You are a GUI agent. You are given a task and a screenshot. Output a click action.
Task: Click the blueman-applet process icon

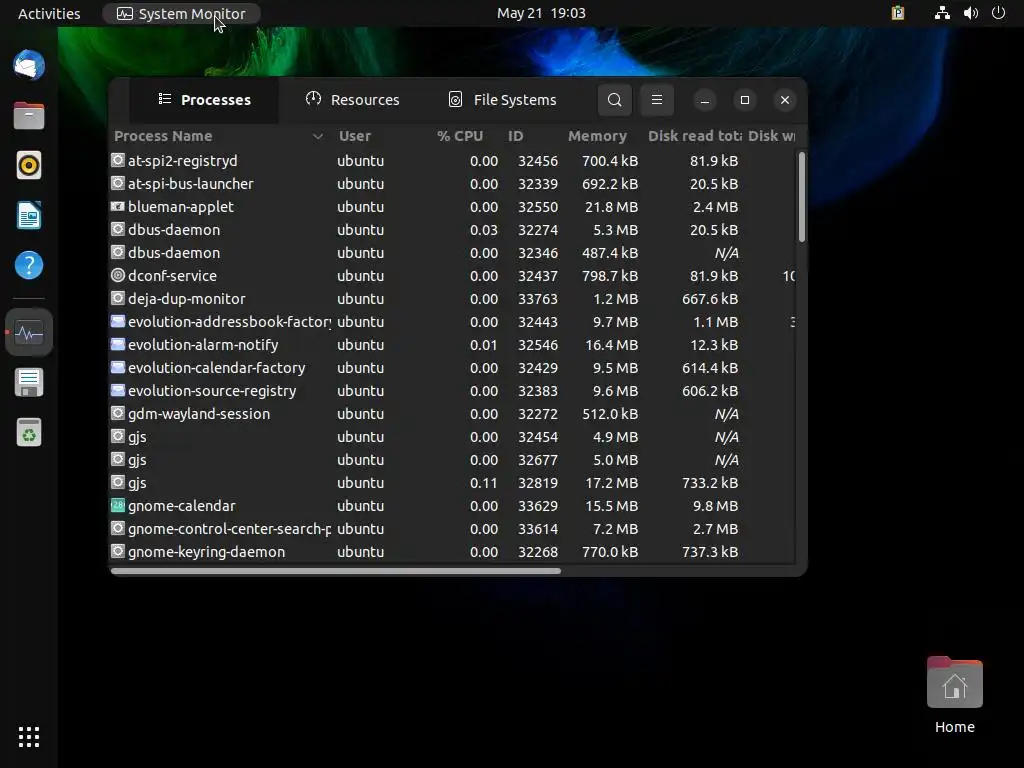118,206
